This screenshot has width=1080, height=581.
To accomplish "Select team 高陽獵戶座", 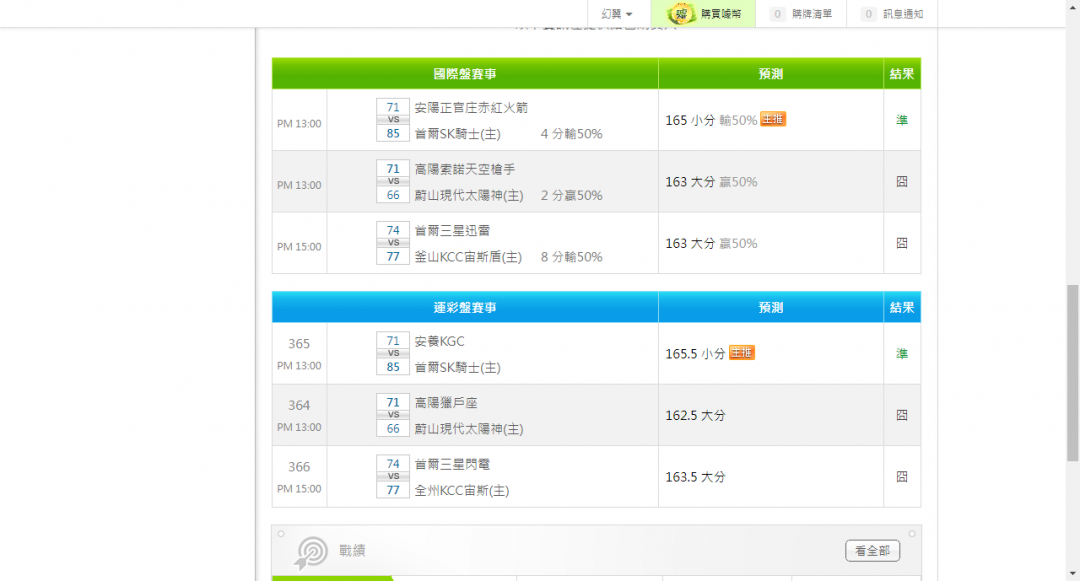I will point(446,403).
